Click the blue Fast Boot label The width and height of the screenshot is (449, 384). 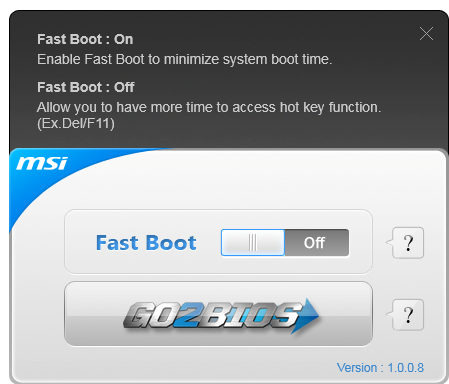(x=146, y=242)
